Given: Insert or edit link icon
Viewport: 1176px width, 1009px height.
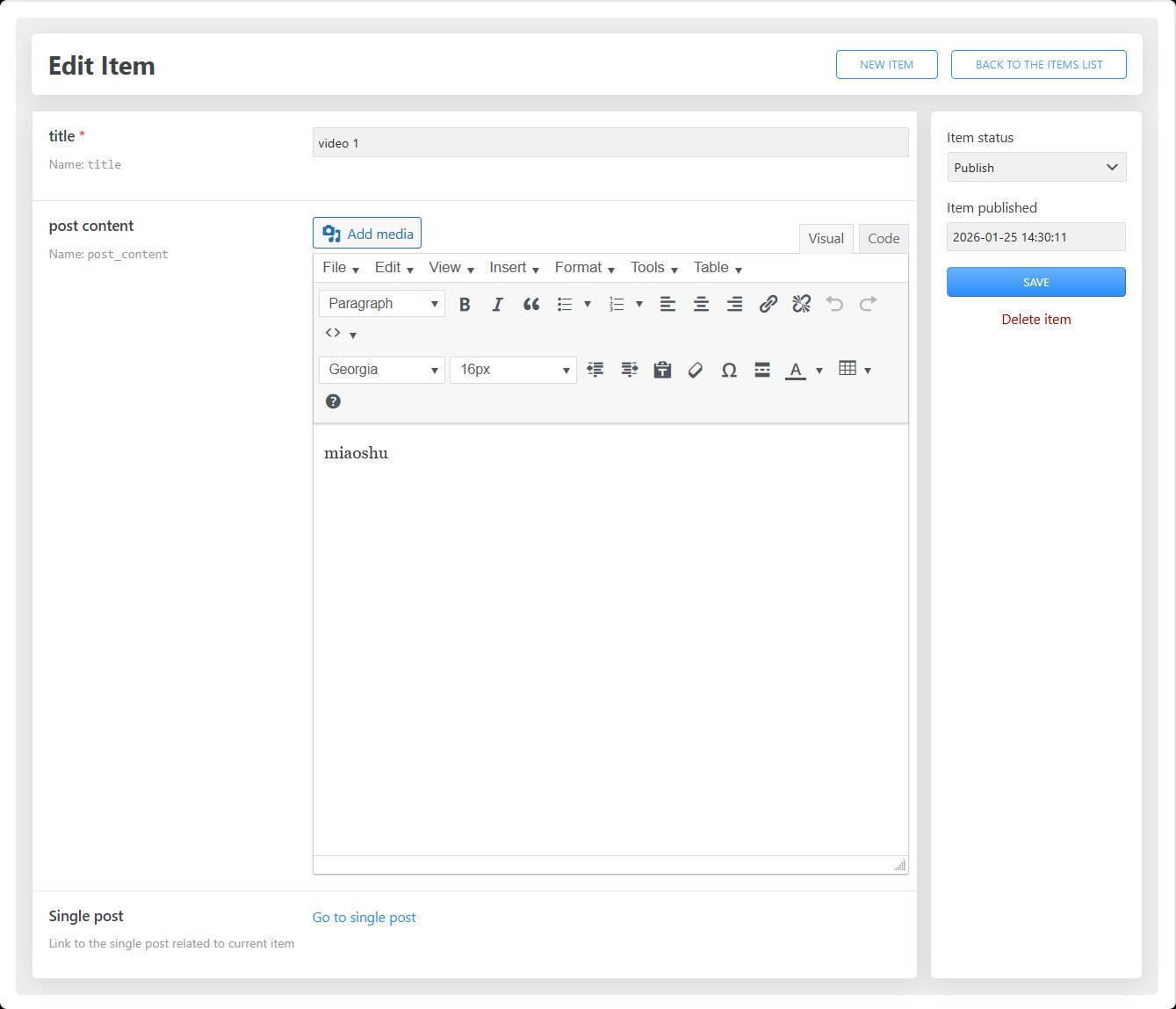Looking at the screenshot, I should coord(768,304).
